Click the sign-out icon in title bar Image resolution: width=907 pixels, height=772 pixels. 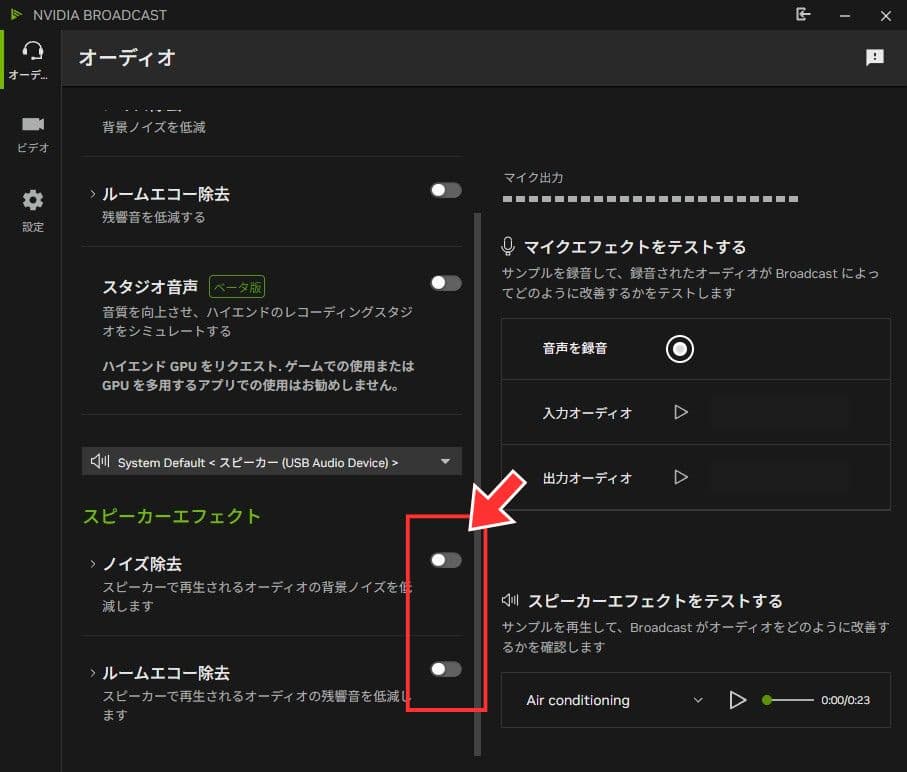(x=803, y=14)
